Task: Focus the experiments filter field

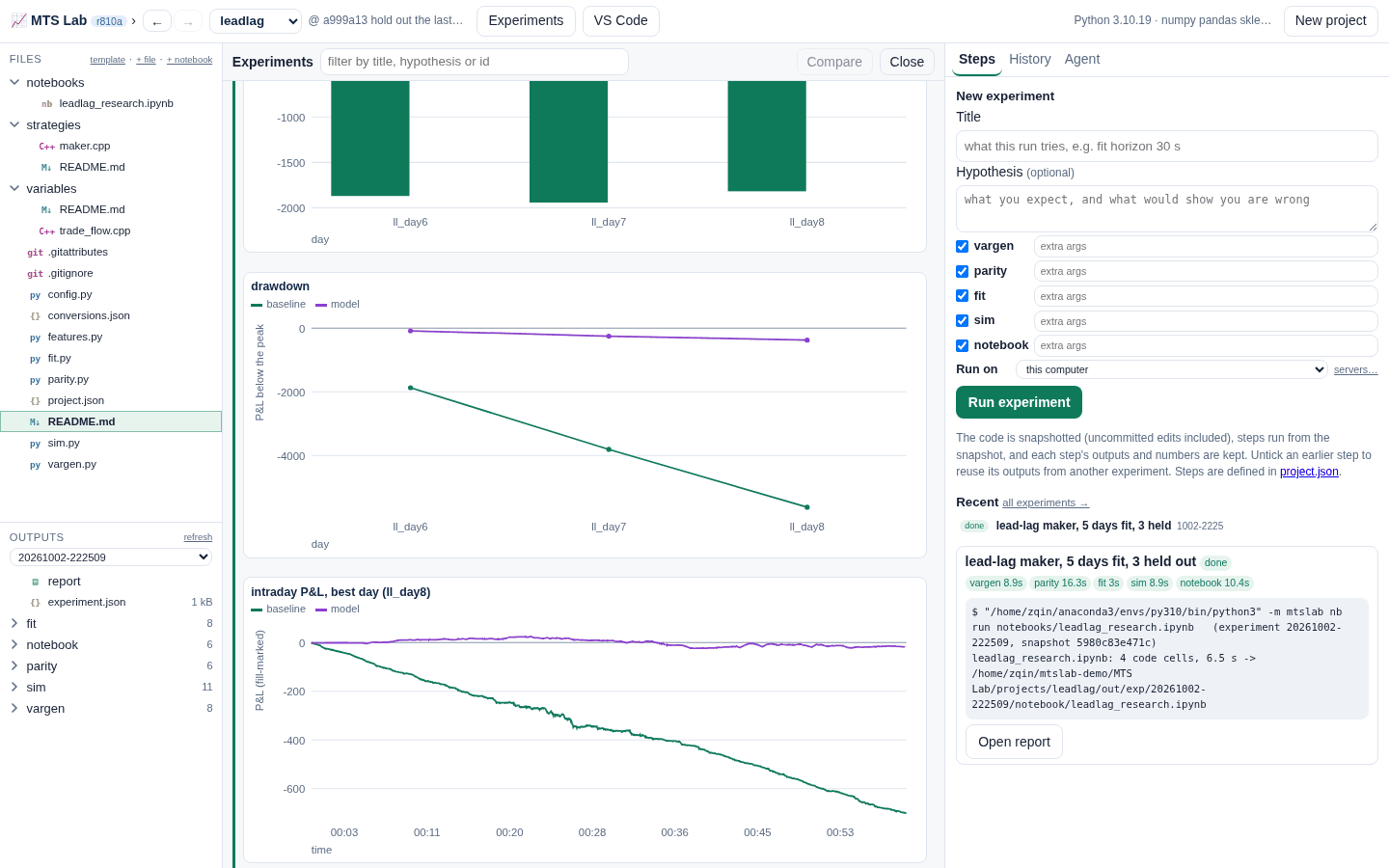Action: click(475, 62)
